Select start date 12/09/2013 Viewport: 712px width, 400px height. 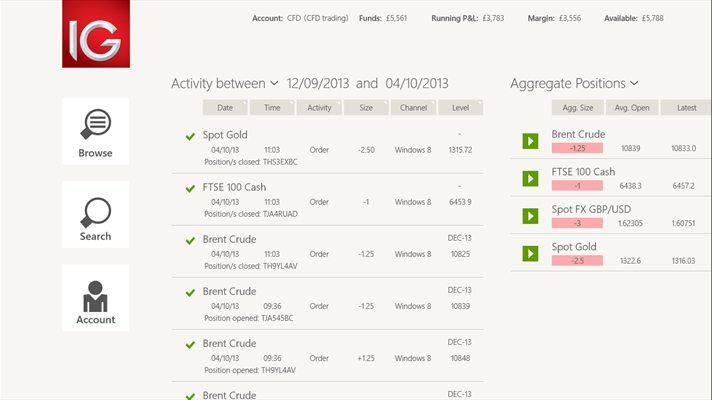point(318,83)
